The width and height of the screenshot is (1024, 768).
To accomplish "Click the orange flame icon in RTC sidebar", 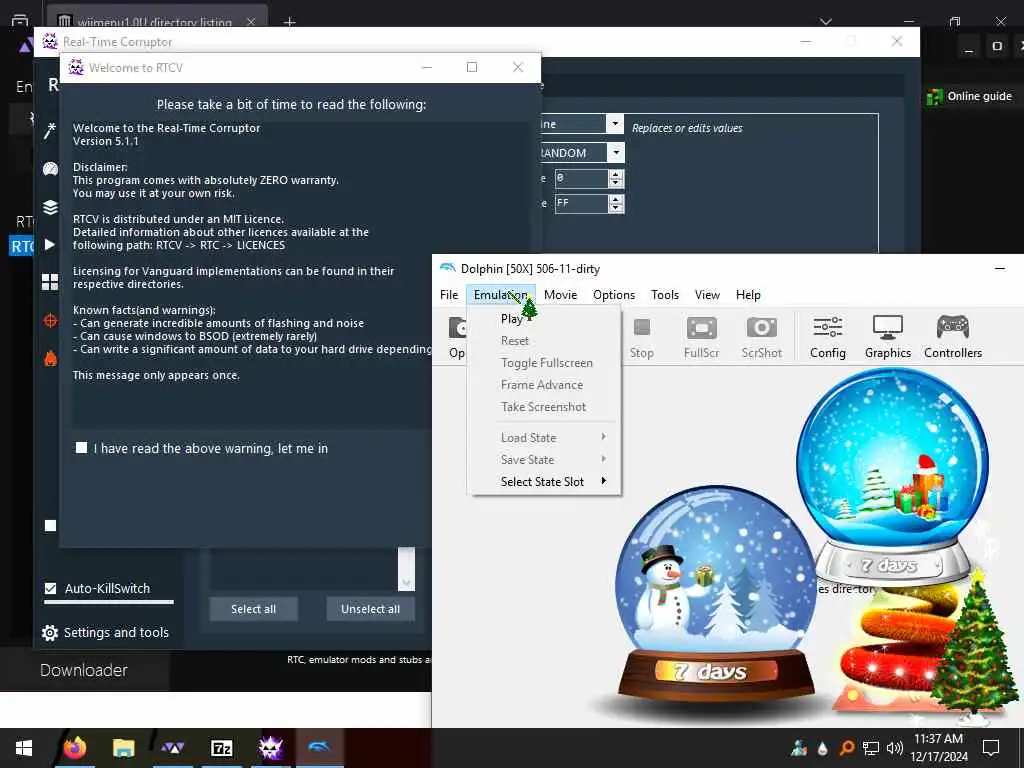I will (50, 358).
